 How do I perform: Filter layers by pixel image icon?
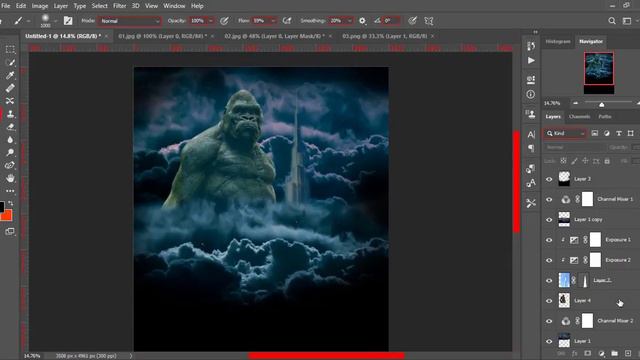[x=595, y=133]
